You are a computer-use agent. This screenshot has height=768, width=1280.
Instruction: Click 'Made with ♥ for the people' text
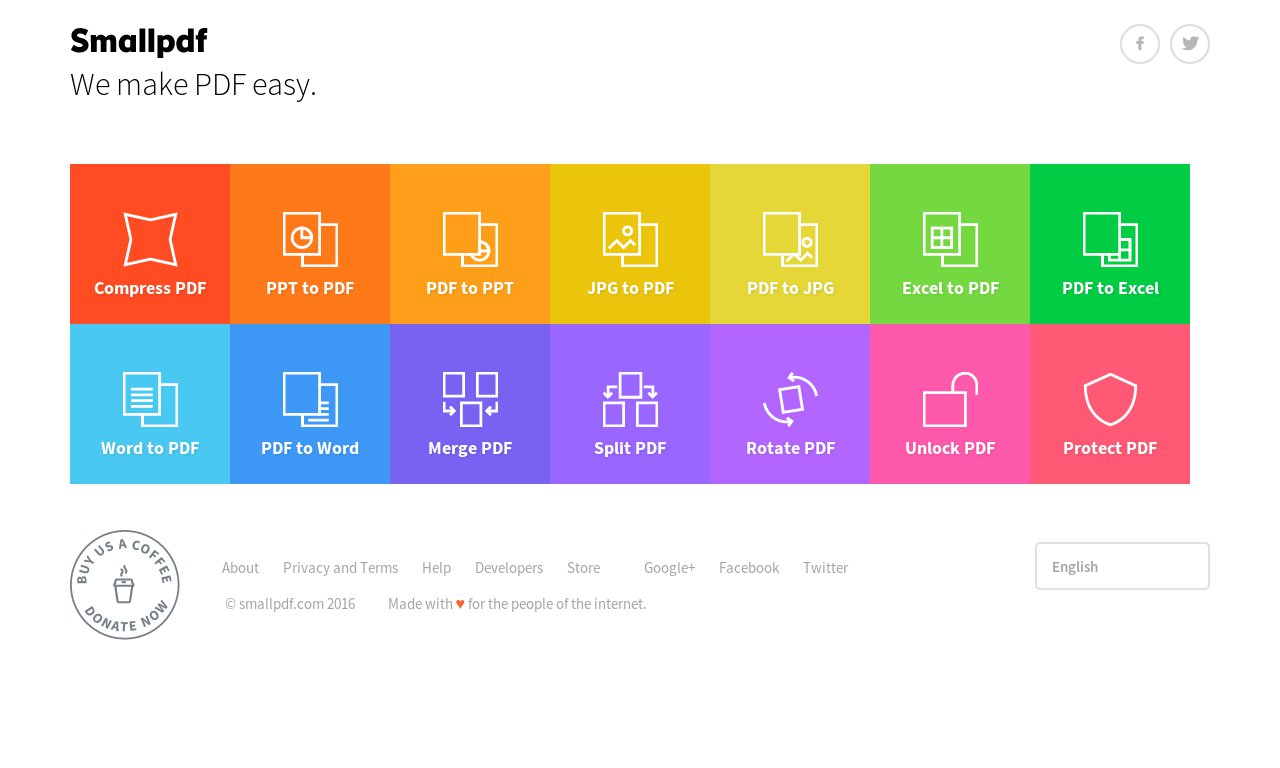pyautogui.click(x=517, y=604)
